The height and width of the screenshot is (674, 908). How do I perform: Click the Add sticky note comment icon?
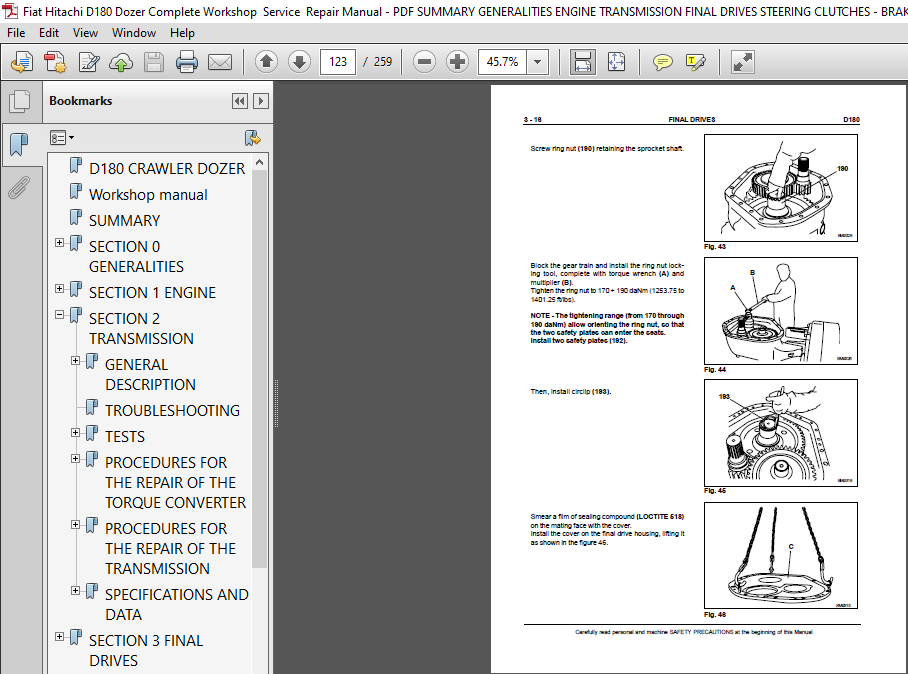click(662, 62)
